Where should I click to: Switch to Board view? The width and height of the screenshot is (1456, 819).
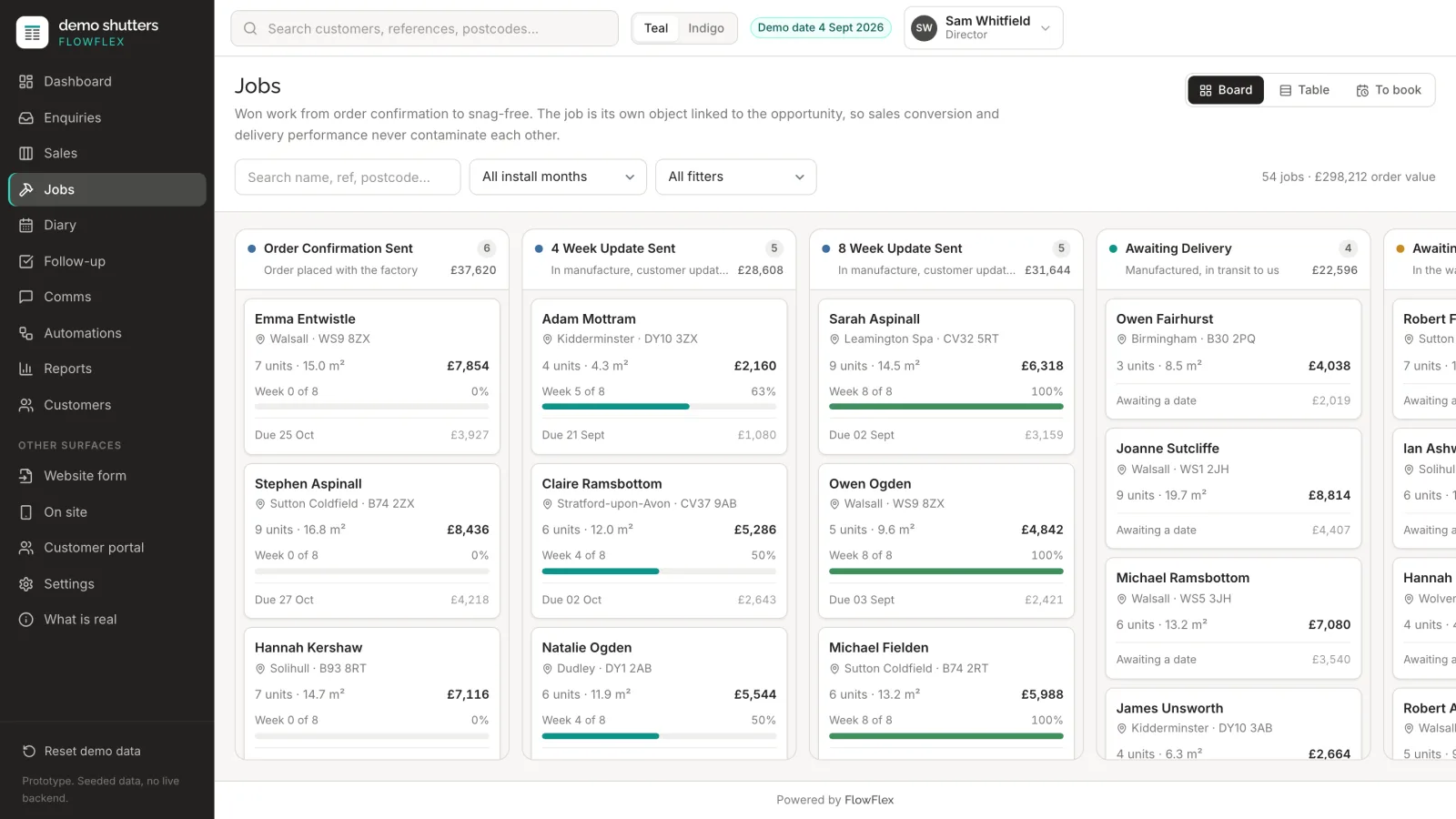click(1226, 90)
